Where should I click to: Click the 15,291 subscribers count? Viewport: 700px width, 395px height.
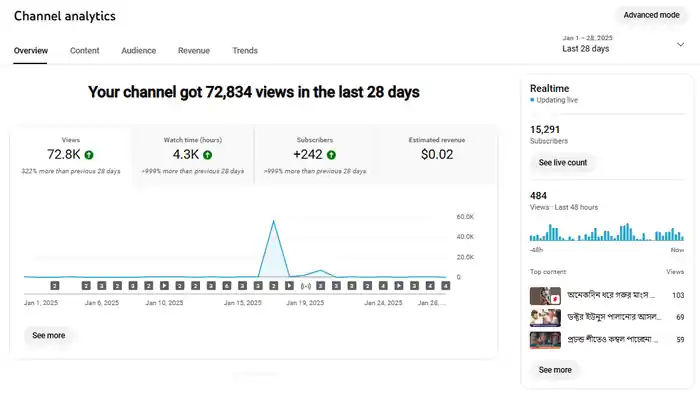click(545, 129)
